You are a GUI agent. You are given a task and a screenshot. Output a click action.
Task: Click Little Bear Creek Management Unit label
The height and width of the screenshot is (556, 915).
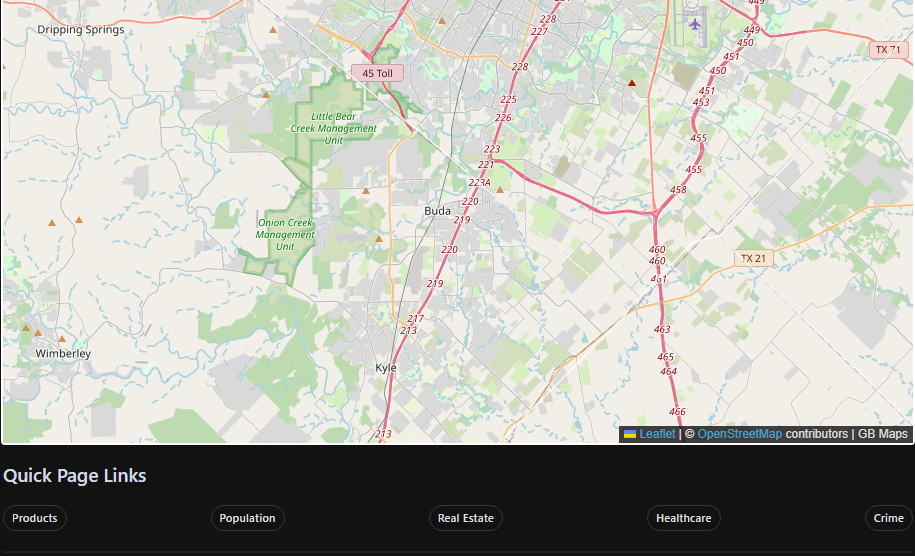(x=334, y=128)
